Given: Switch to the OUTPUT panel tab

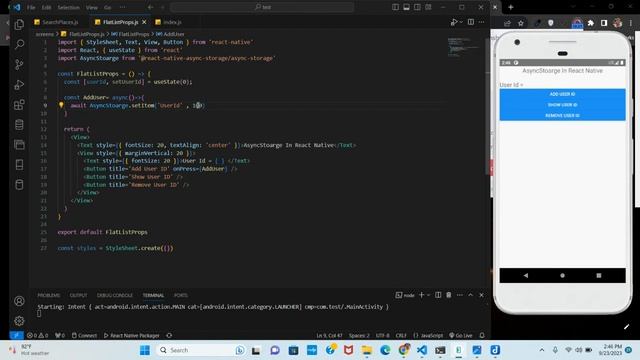Looking at the screenshot, I should 78,295.
